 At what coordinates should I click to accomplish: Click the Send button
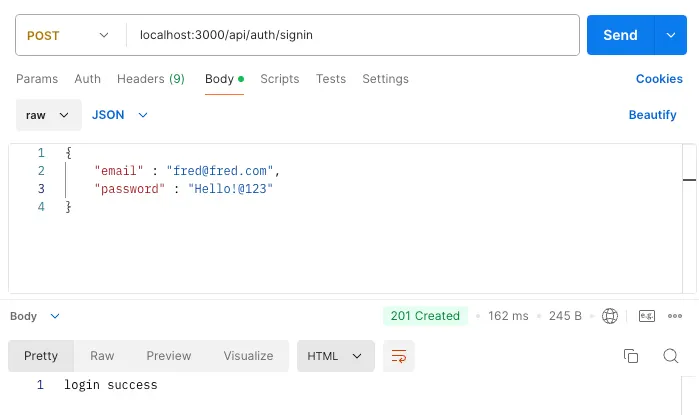(x=620, y=35)
